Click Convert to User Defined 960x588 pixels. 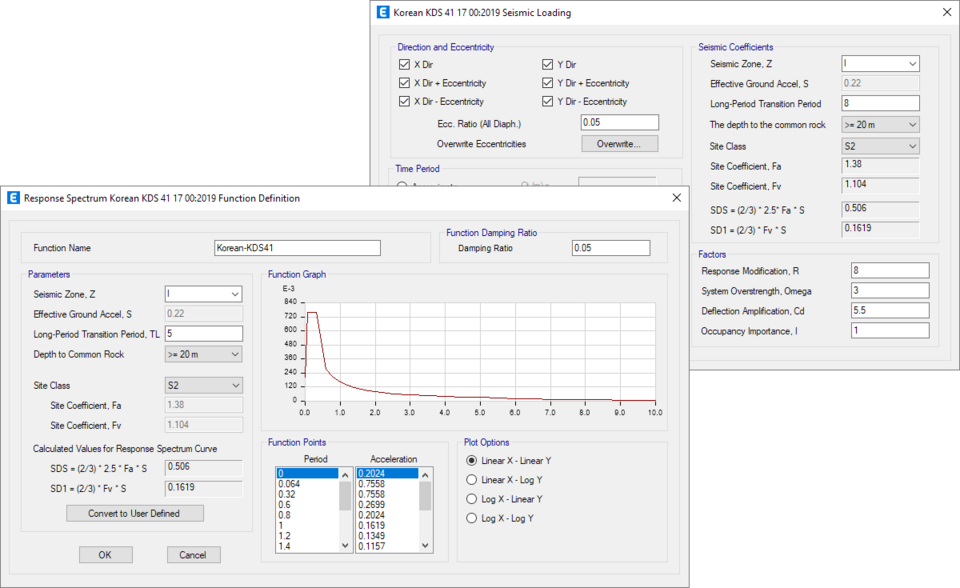click(x=134, y=513)
